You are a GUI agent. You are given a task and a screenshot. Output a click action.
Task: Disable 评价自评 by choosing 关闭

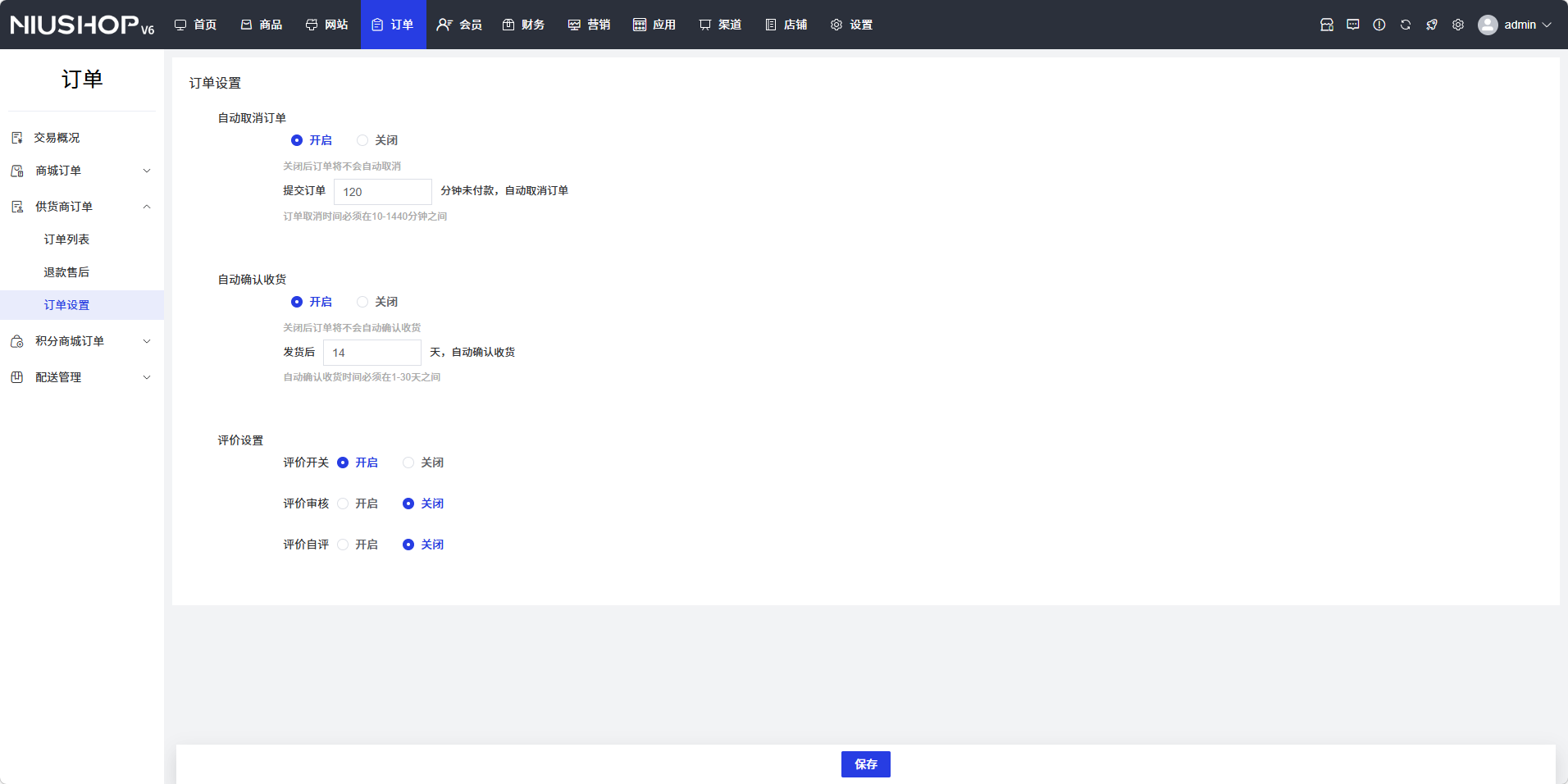pos(423,545)
